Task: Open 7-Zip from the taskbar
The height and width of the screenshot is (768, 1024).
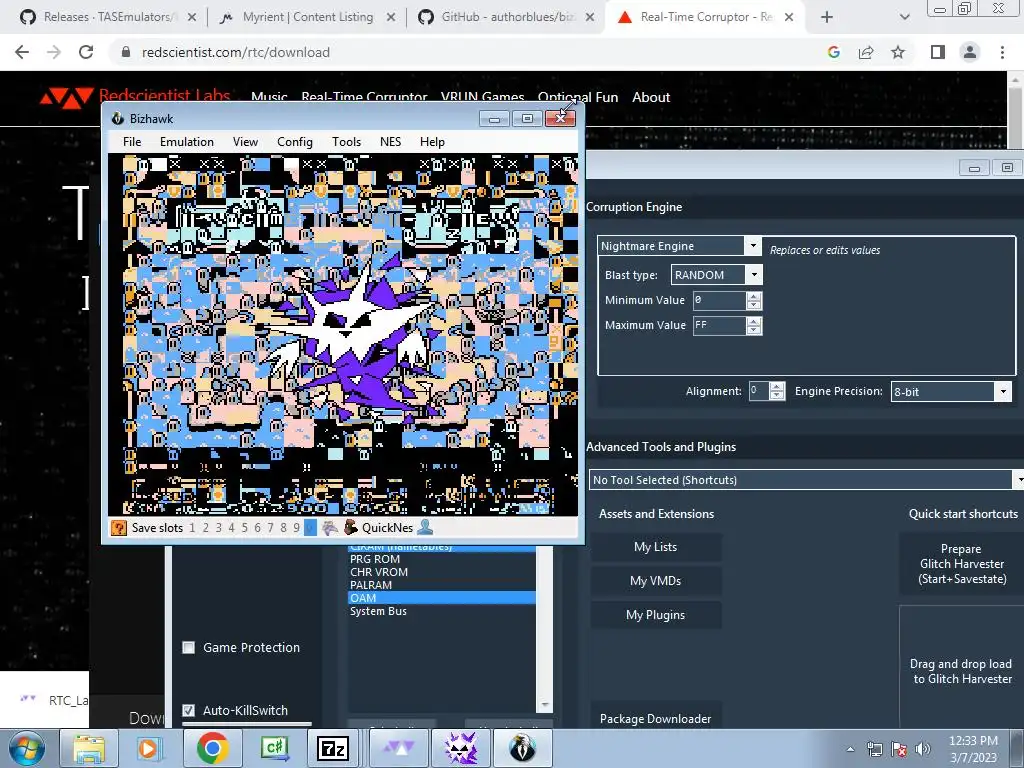Action: pos(333,748)
